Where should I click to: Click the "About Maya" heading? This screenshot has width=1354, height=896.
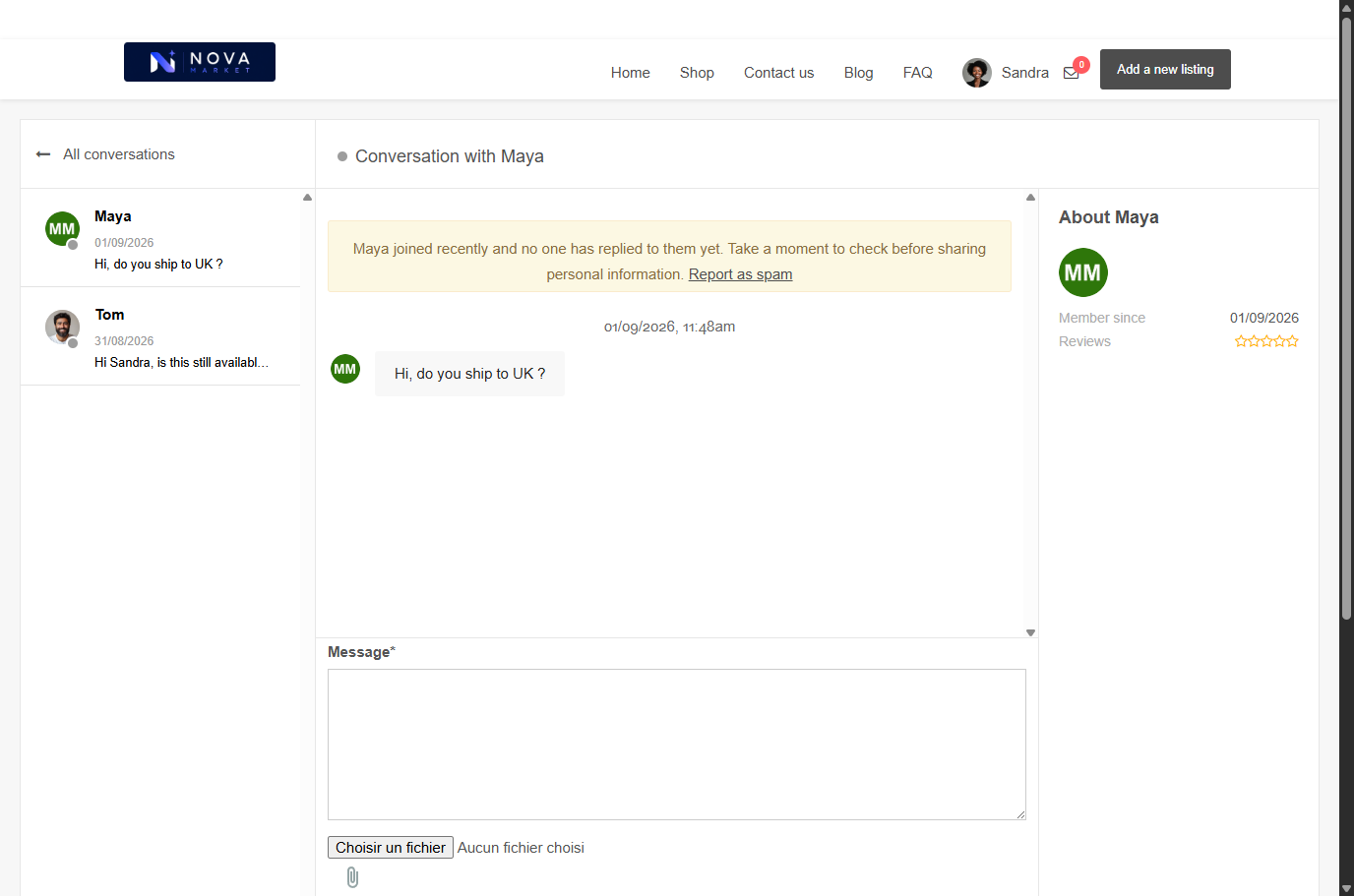coord(1109,217)
